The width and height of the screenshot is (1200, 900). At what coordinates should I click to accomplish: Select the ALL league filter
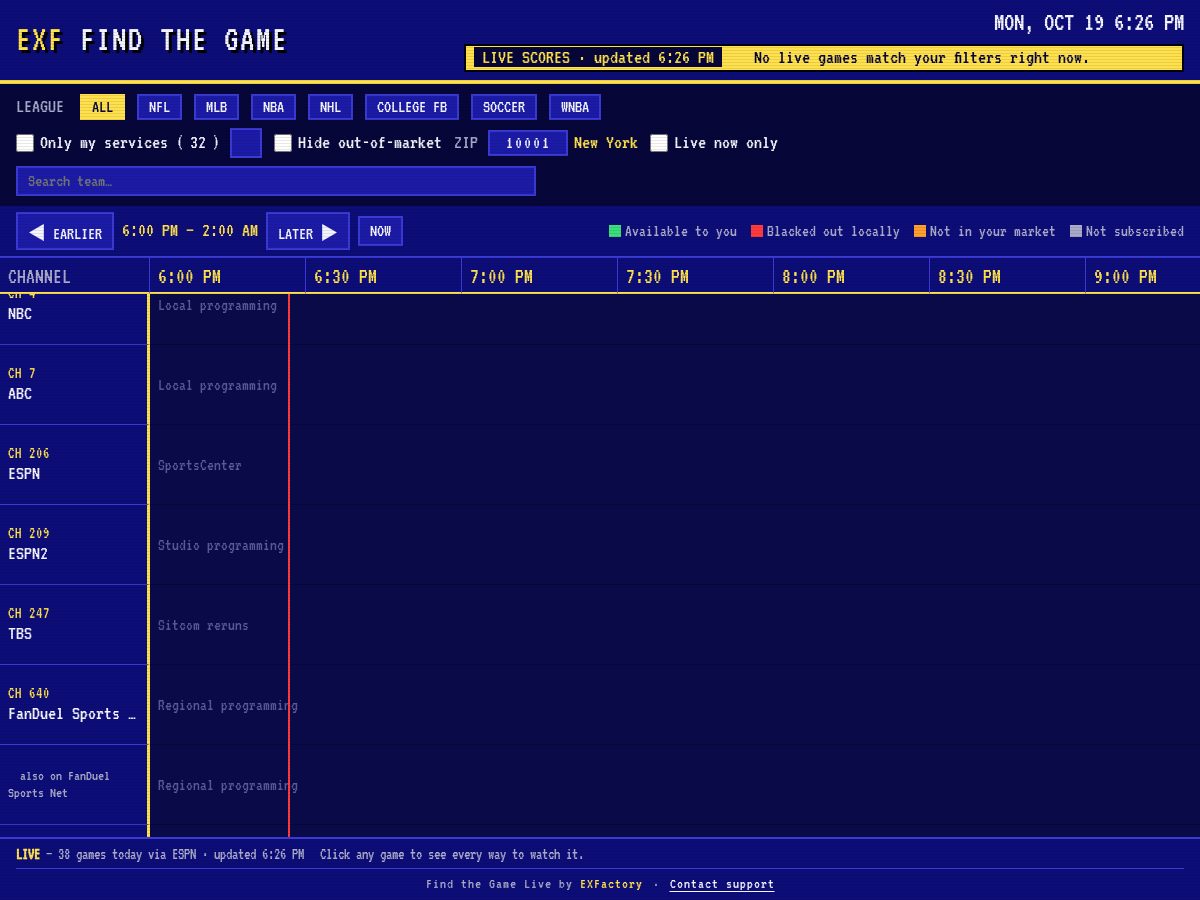pyautogui.click(x=102, y=107)
